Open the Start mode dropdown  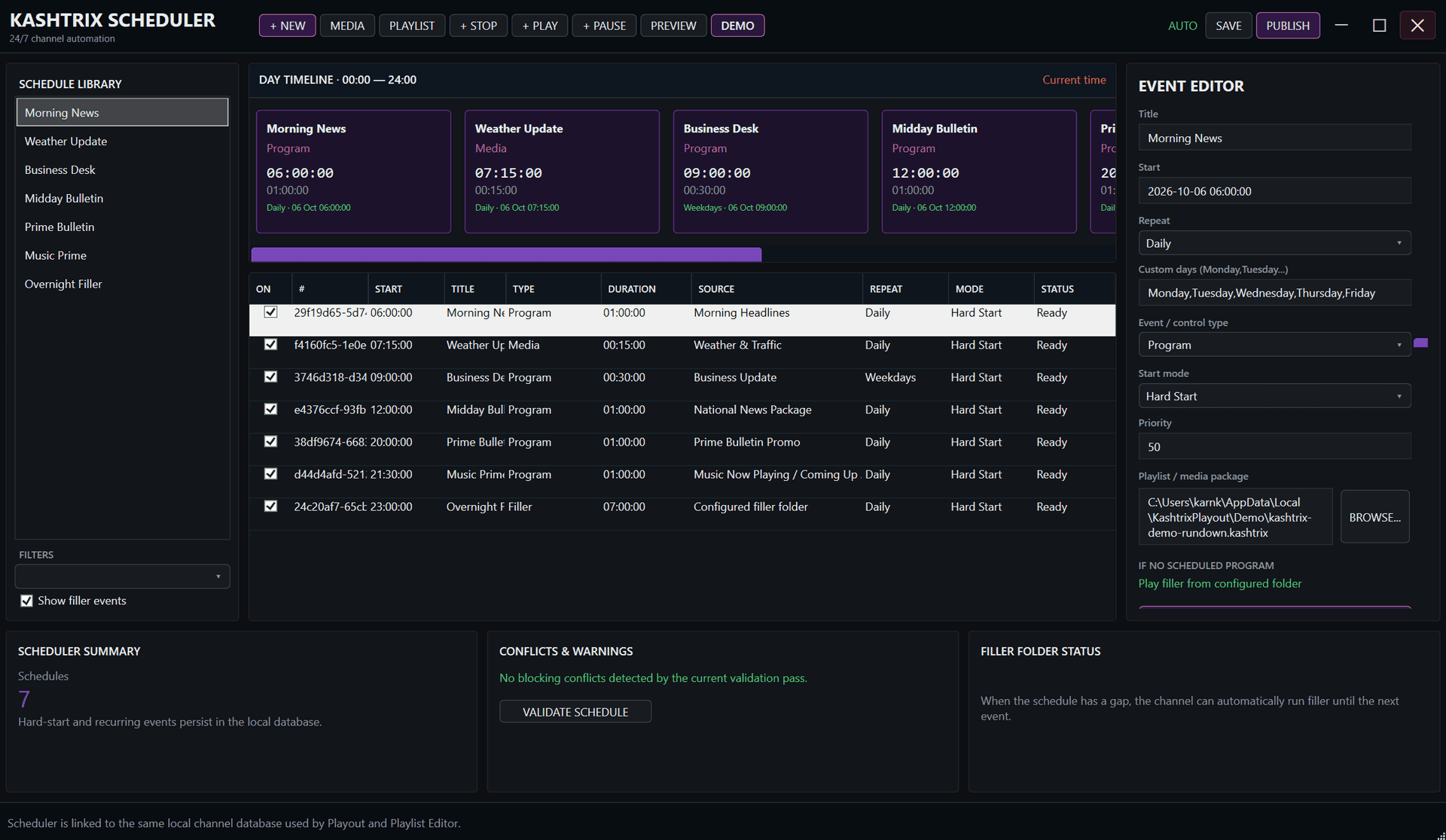(x=1274, y=396)
